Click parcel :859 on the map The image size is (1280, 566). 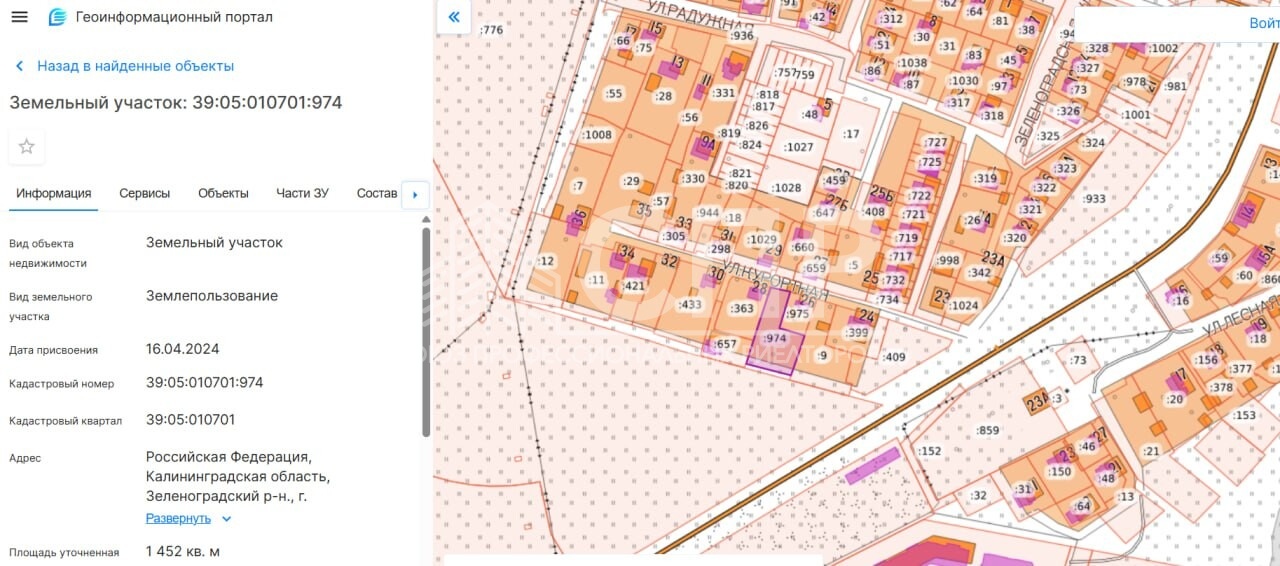click(987, 431)
